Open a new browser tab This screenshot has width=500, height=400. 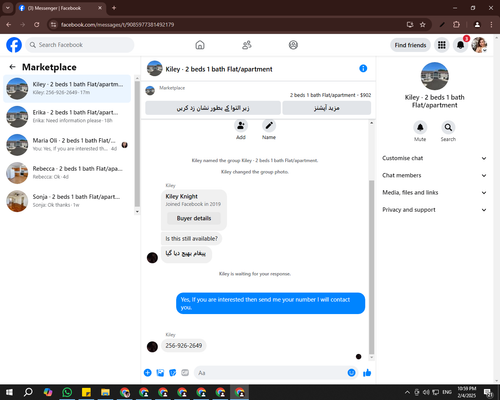point(114,8)
